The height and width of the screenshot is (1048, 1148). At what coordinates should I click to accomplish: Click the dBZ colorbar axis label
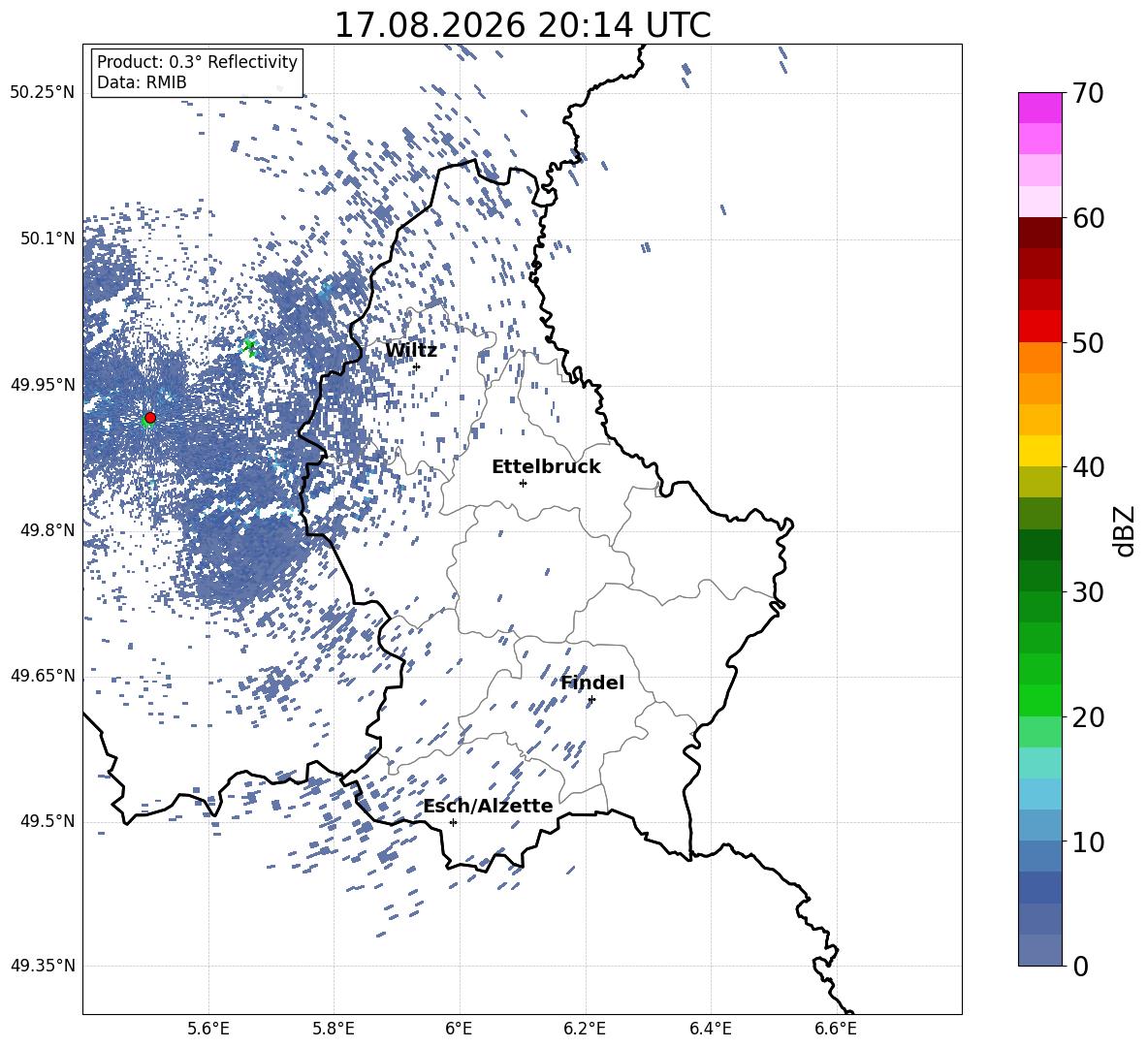click(x=1125, y=530)
